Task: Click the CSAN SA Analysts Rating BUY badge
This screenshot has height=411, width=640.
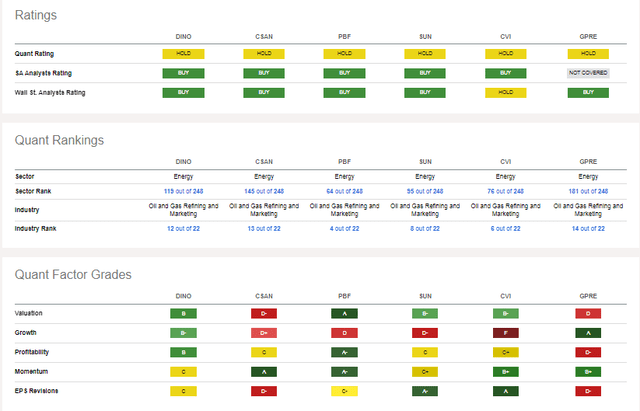Action: pyautogui.click(x=264, y=73)
